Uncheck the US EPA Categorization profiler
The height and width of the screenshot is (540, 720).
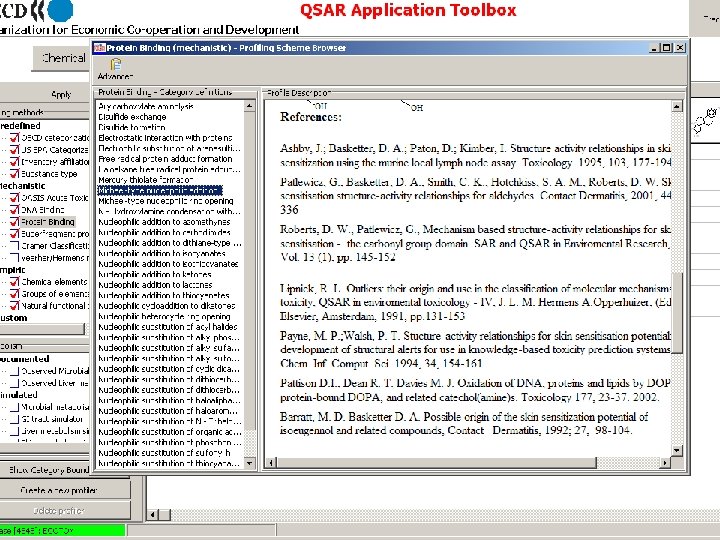click(15, 150)
